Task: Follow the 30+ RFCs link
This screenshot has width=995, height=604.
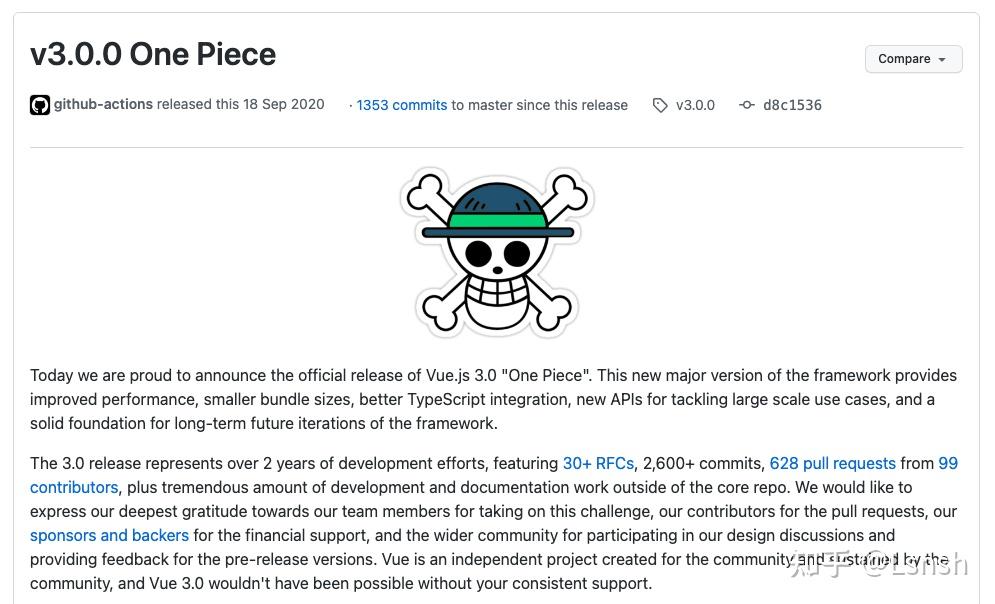Action: pyautogui.click(x=598, y=463)
